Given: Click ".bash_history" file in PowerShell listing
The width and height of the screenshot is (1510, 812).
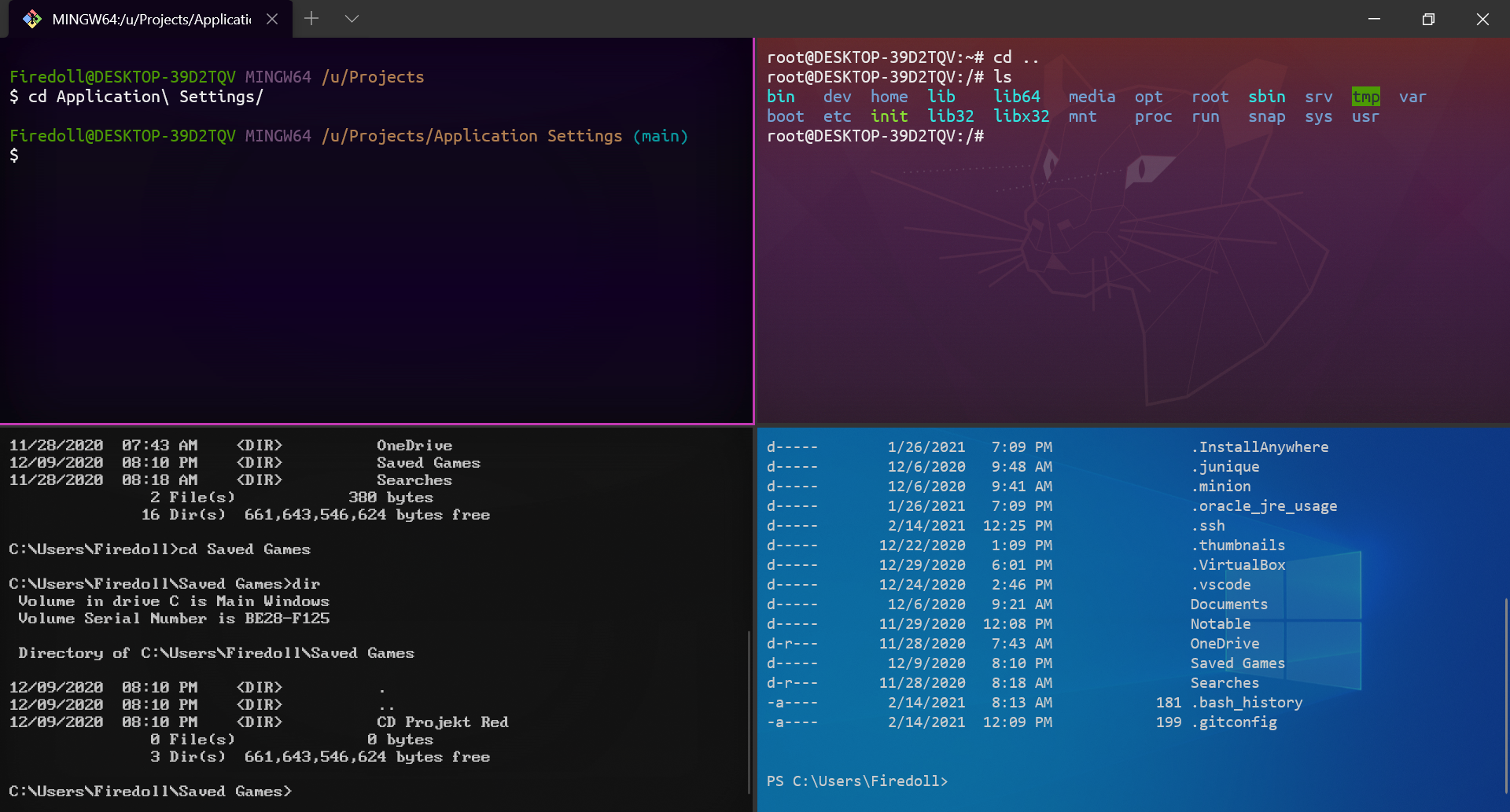Looking at the screenshot, I should tap(1247, 703).
